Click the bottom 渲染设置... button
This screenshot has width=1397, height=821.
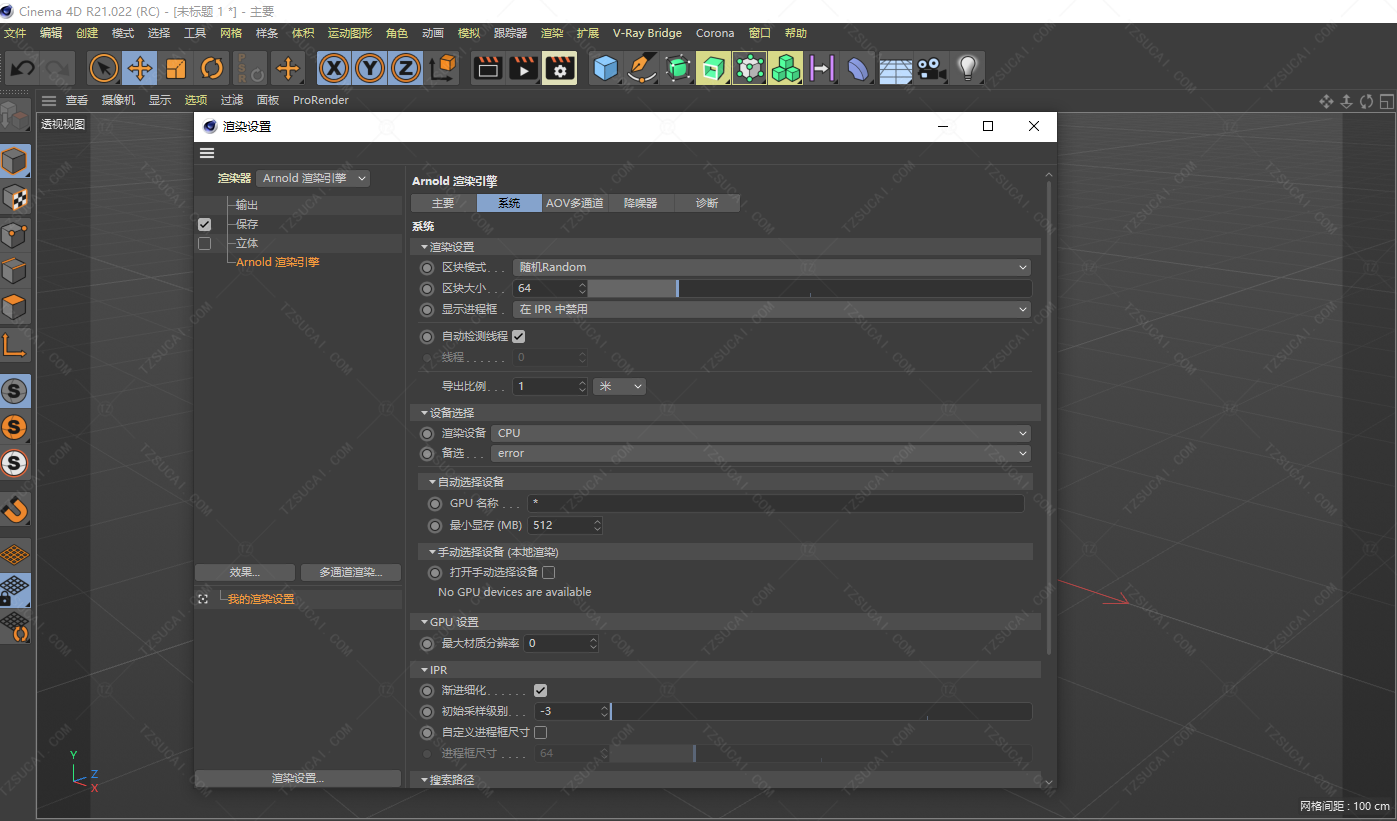298,778
